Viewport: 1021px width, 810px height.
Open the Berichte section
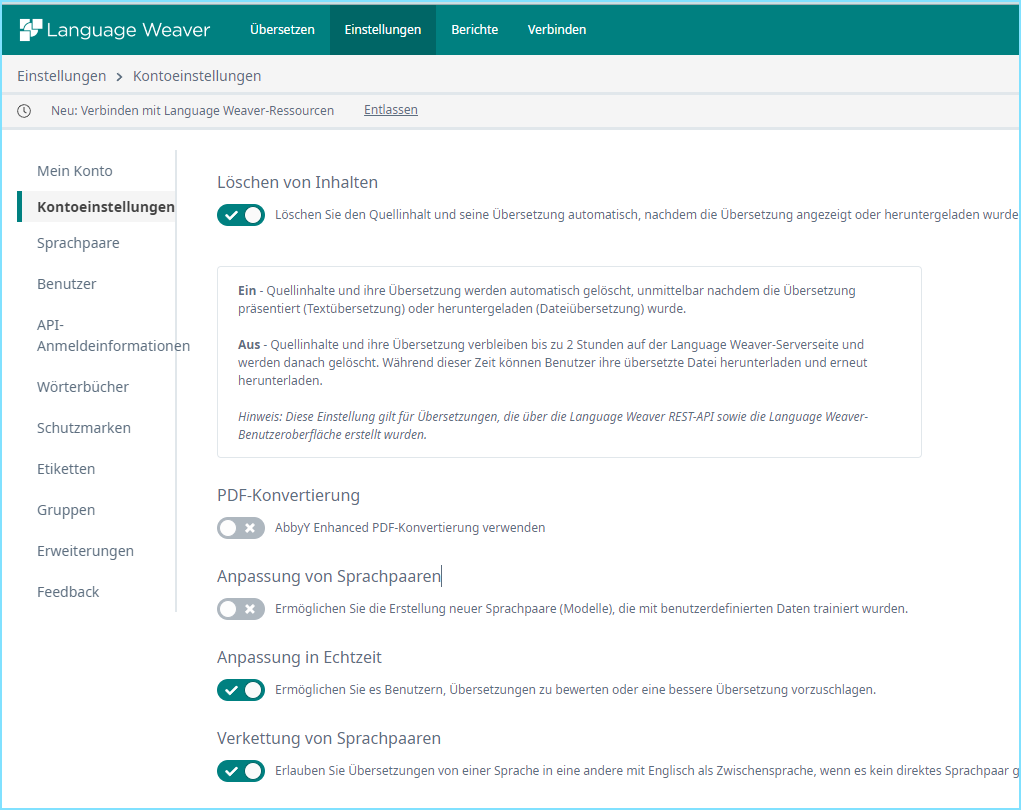[x=474, y=29]
